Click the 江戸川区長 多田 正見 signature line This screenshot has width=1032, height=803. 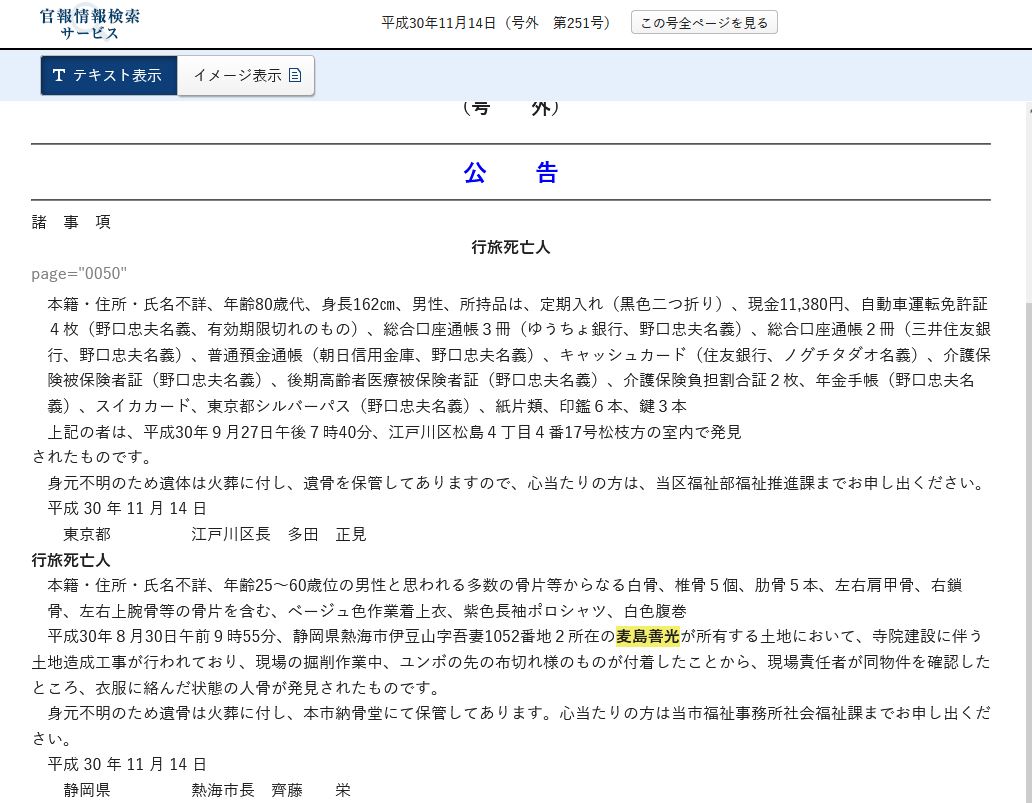[279, 534]
